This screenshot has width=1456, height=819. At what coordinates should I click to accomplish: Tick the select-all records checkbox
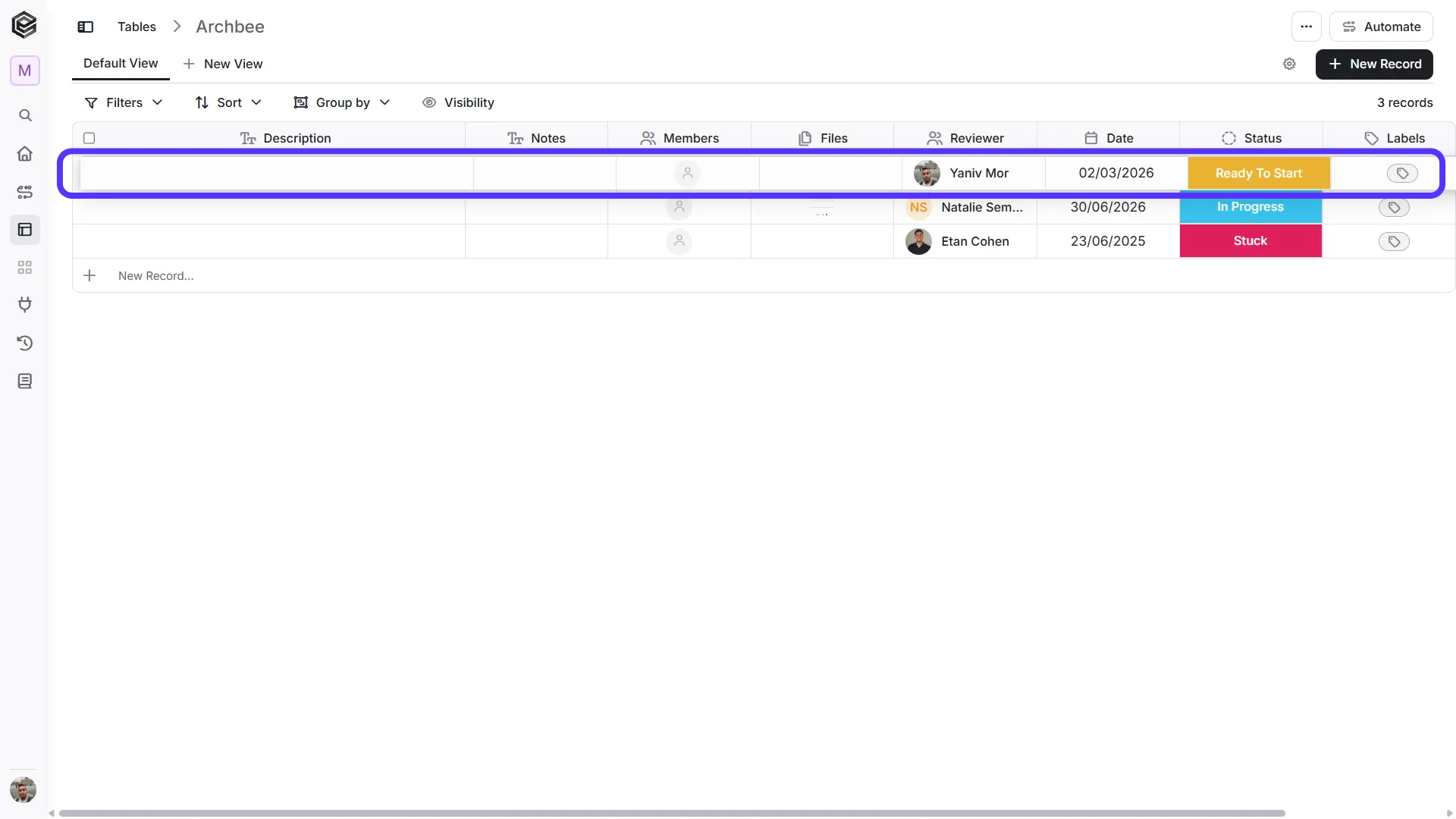tap(89, 138)
